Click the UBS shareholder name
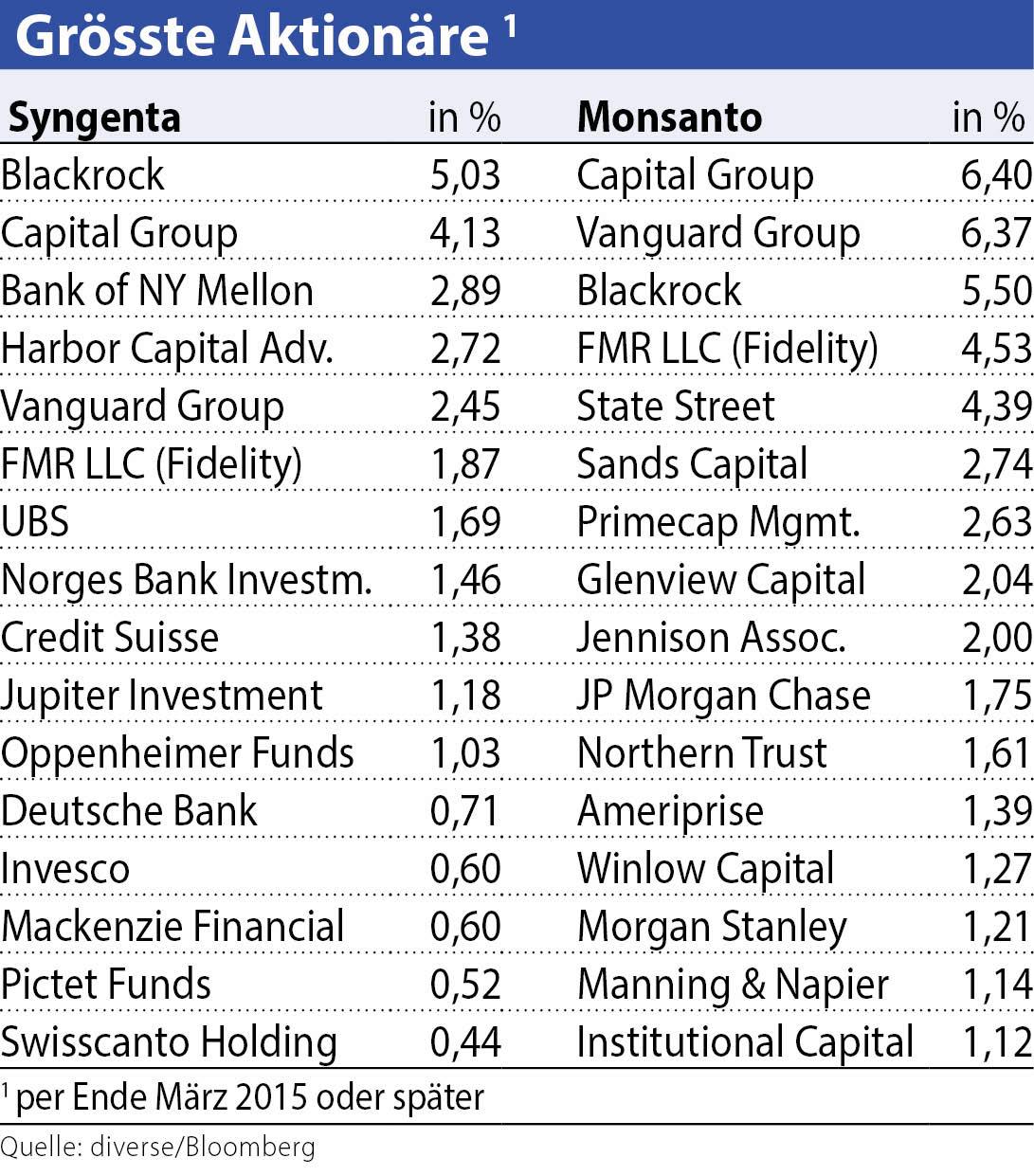The height and width of the screenshot is (1176, 1034). tap(35, 522)
